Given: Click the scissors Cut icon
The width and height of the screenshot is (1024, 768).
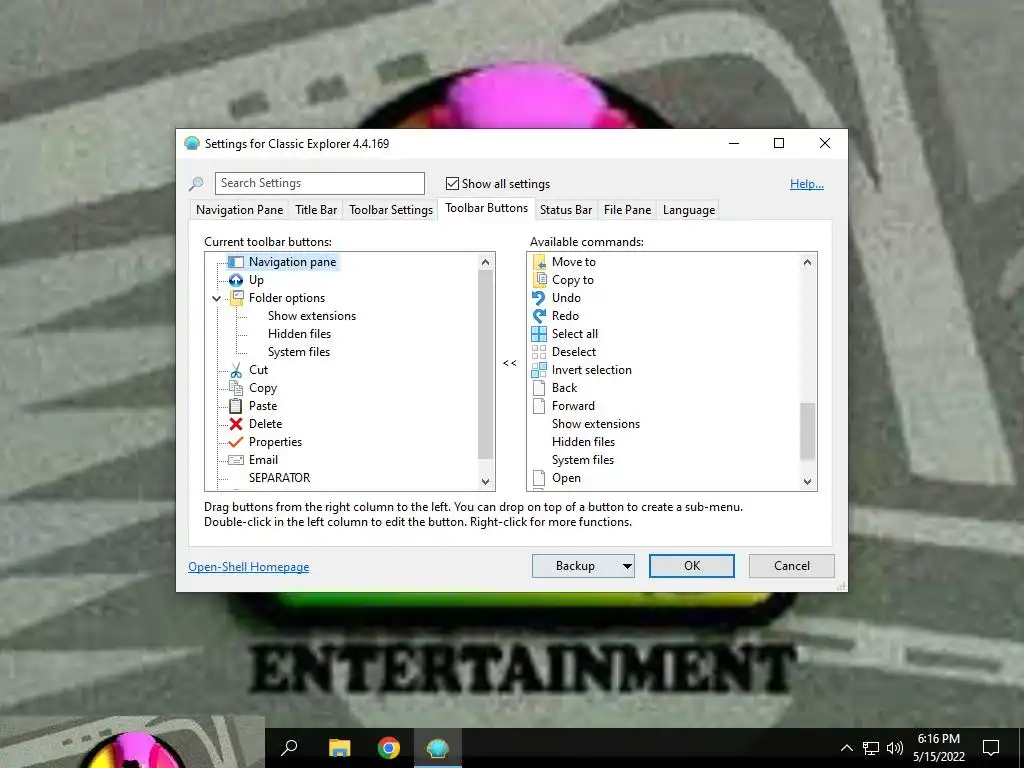Looking at the screenshot, I should tap(236, 370).
